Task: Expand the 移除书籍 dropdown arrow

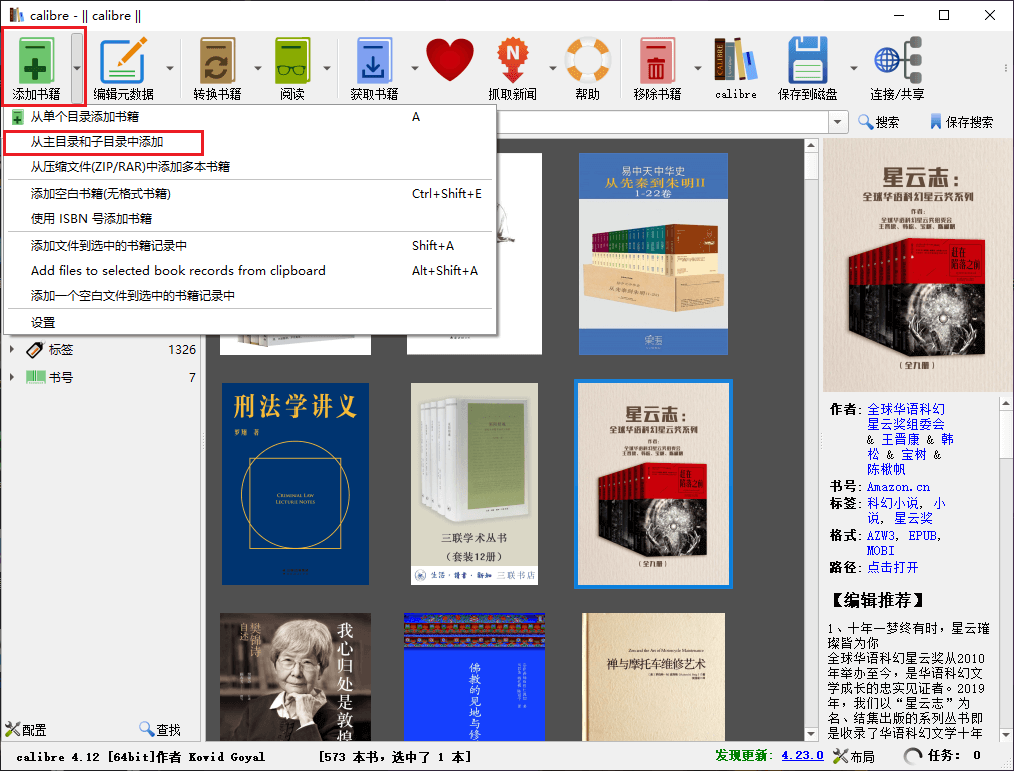Action: 697,67
